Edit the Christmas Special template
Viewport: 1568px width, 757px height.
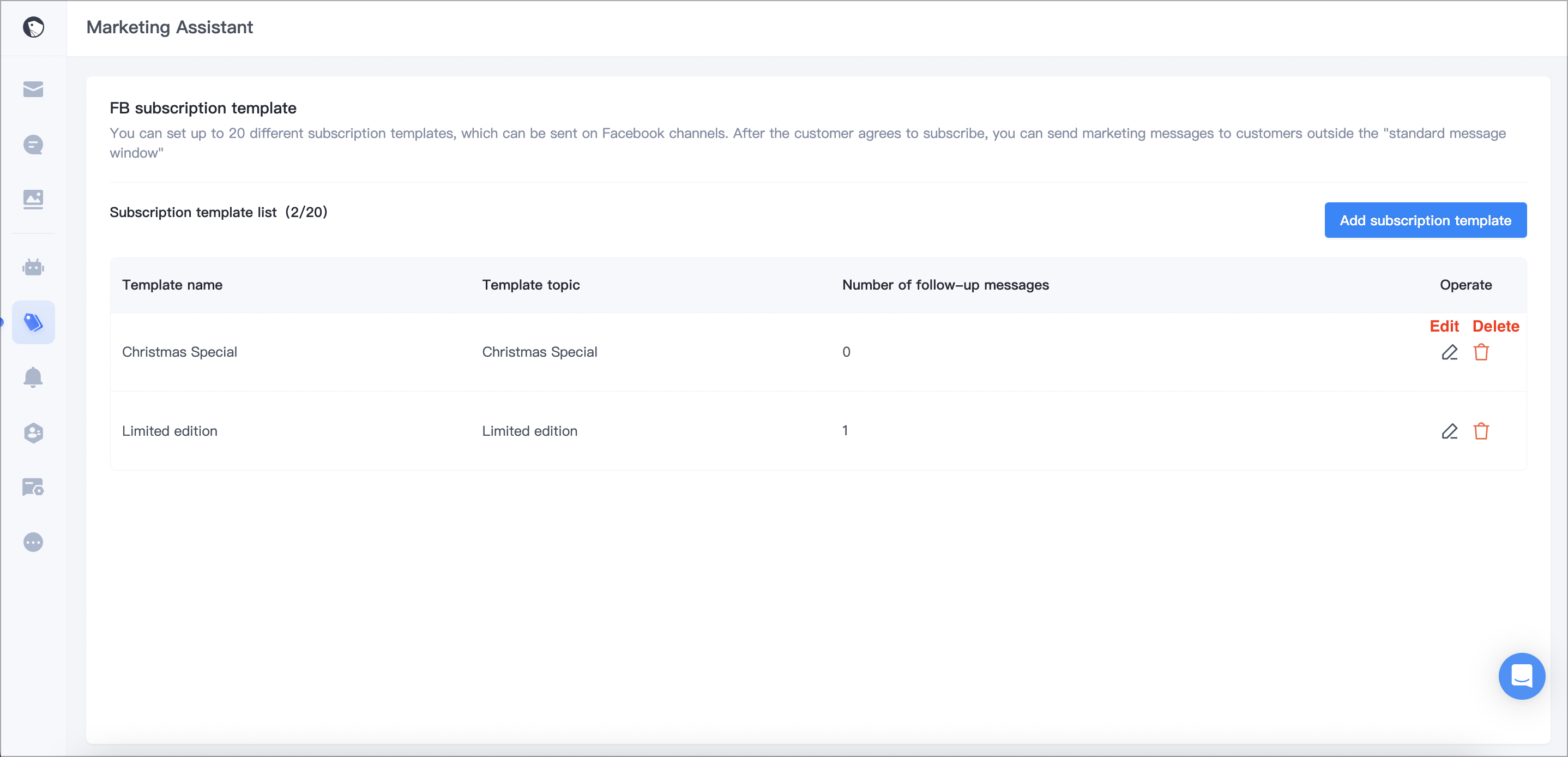(1449, 352)
